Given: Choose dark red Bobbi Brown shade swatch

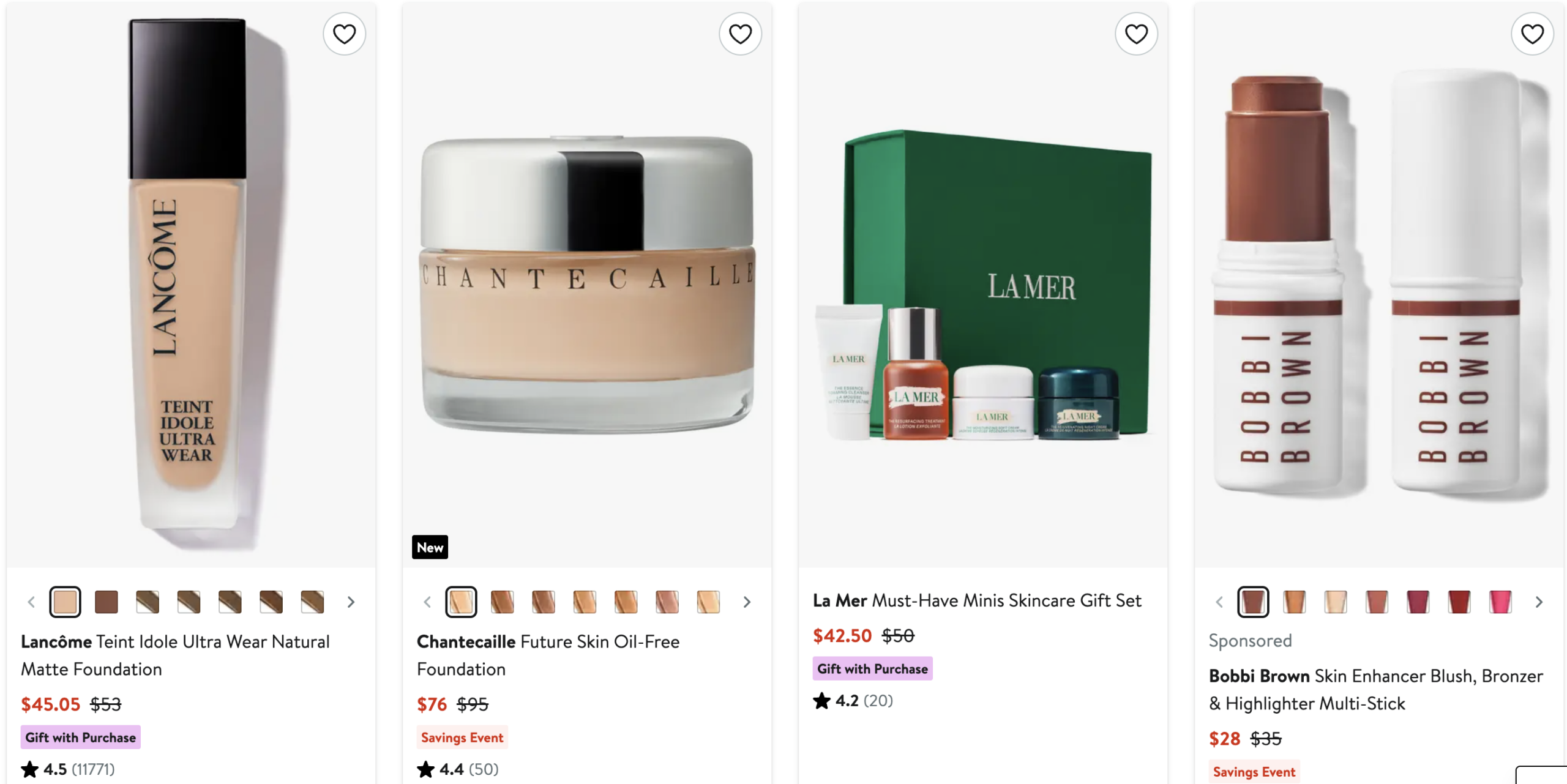Looking at the screenshot, I should coord(1459,602).
